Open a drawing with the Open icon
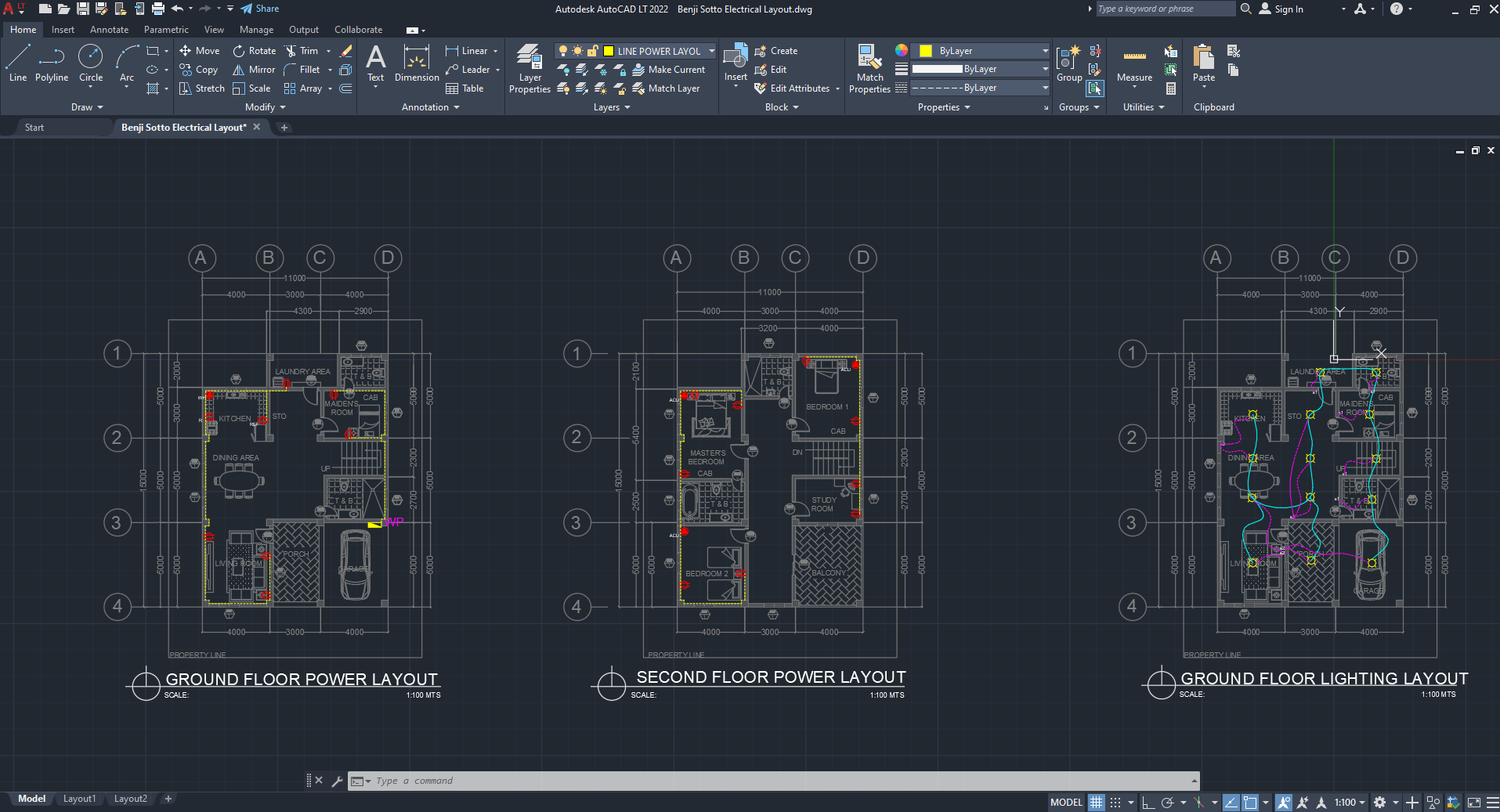The image size is (1500, 812). point(63,9)
